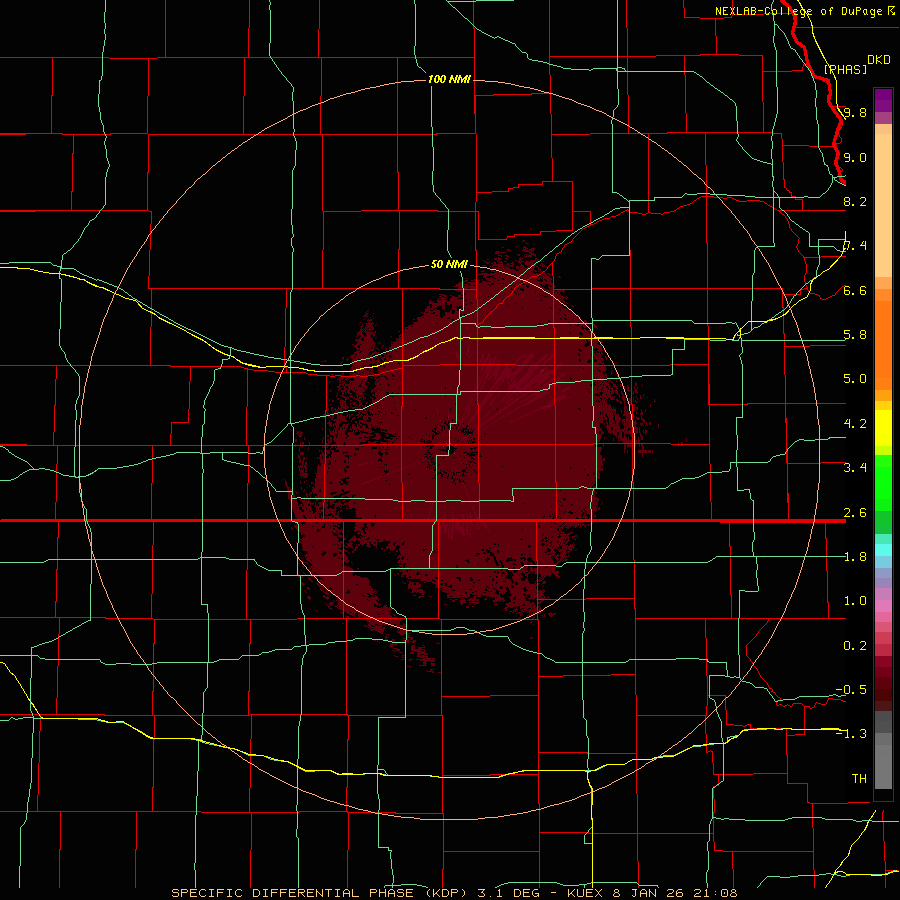Pick the light peach segment of the scale
Viewport: 900px width, 900px height.
(883, 207)
